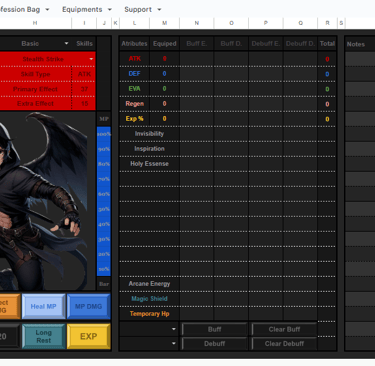This screenshot has width=375, height=366.
Task: Select the Skill Type cell
Action: pyautogui.click(x=36, y=74)
